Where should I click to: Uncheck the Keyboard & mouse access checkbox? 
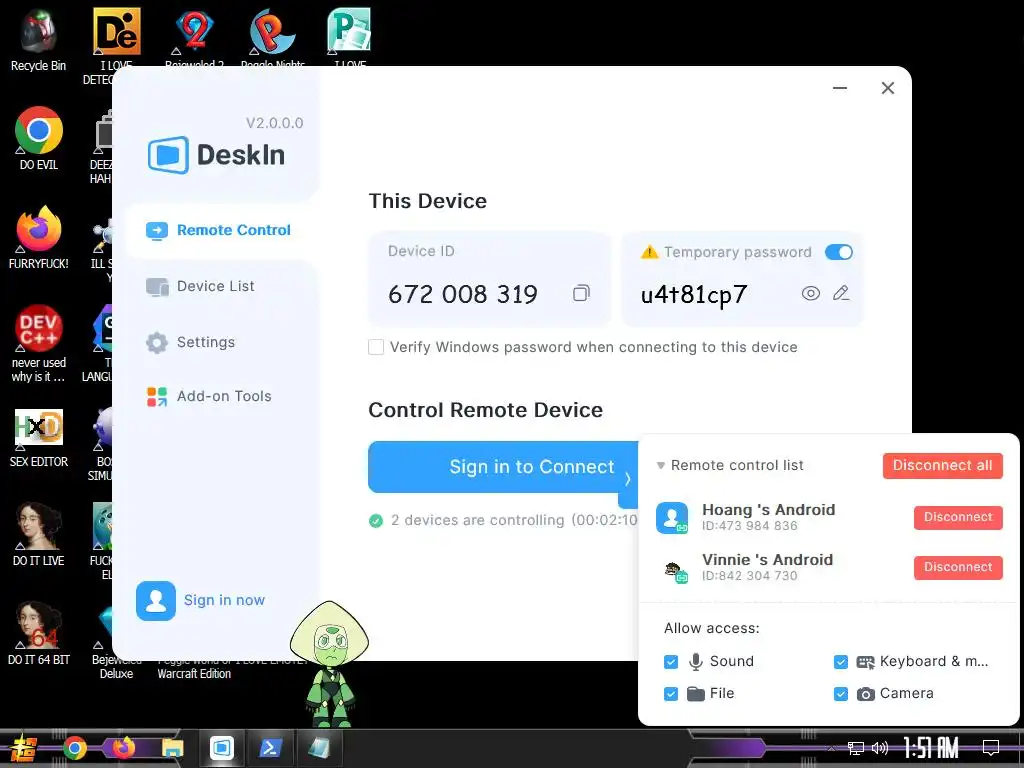tap(840, 662)
